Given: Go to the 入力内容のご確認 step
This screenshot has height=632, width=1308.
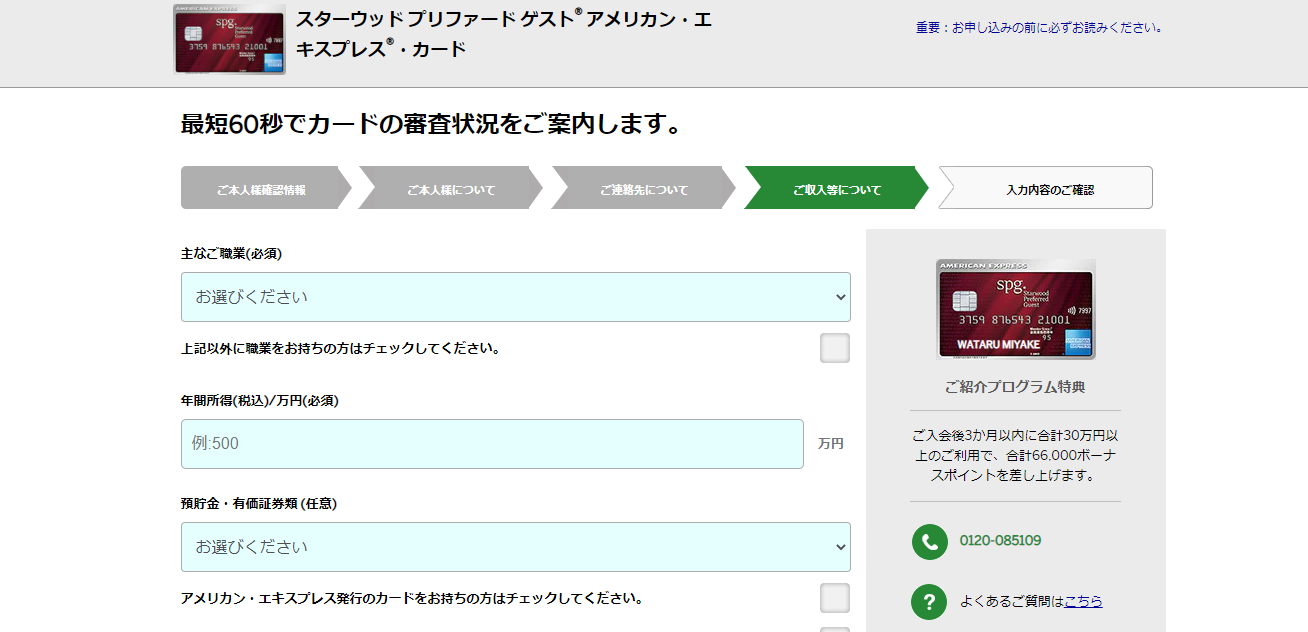Looking at the screenshot, I should [1047, 188].
